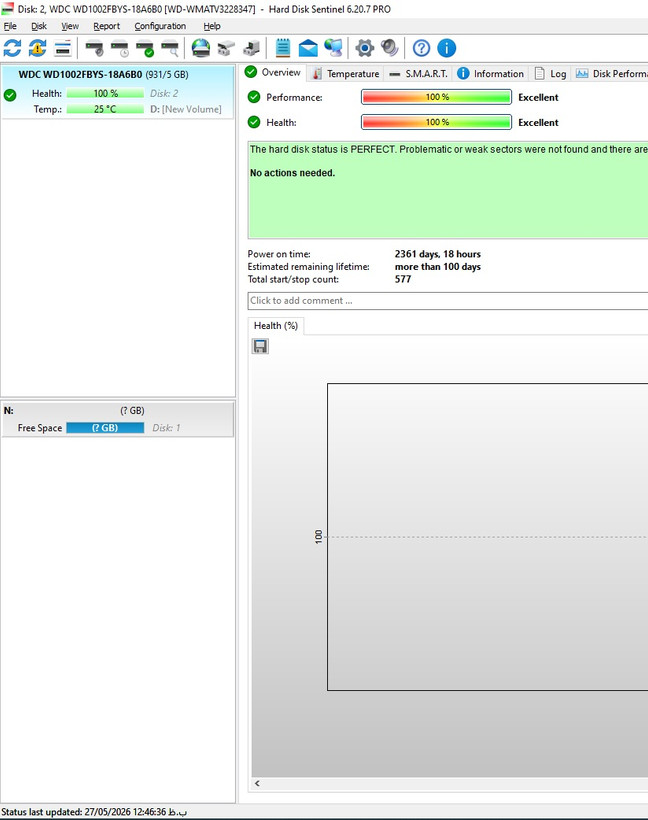Screen dimensions: 648x820
Task: Click the green check icon beside Health label
Action: [254, 122]
